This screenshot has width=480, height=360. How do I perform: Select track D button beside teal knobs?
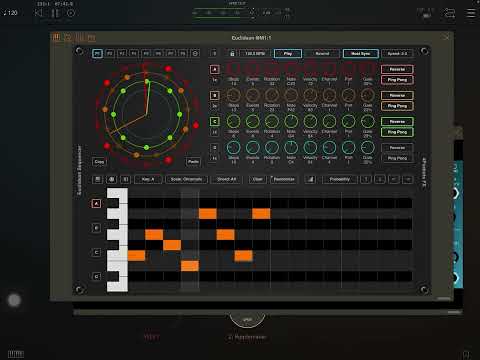coord(215,148)
